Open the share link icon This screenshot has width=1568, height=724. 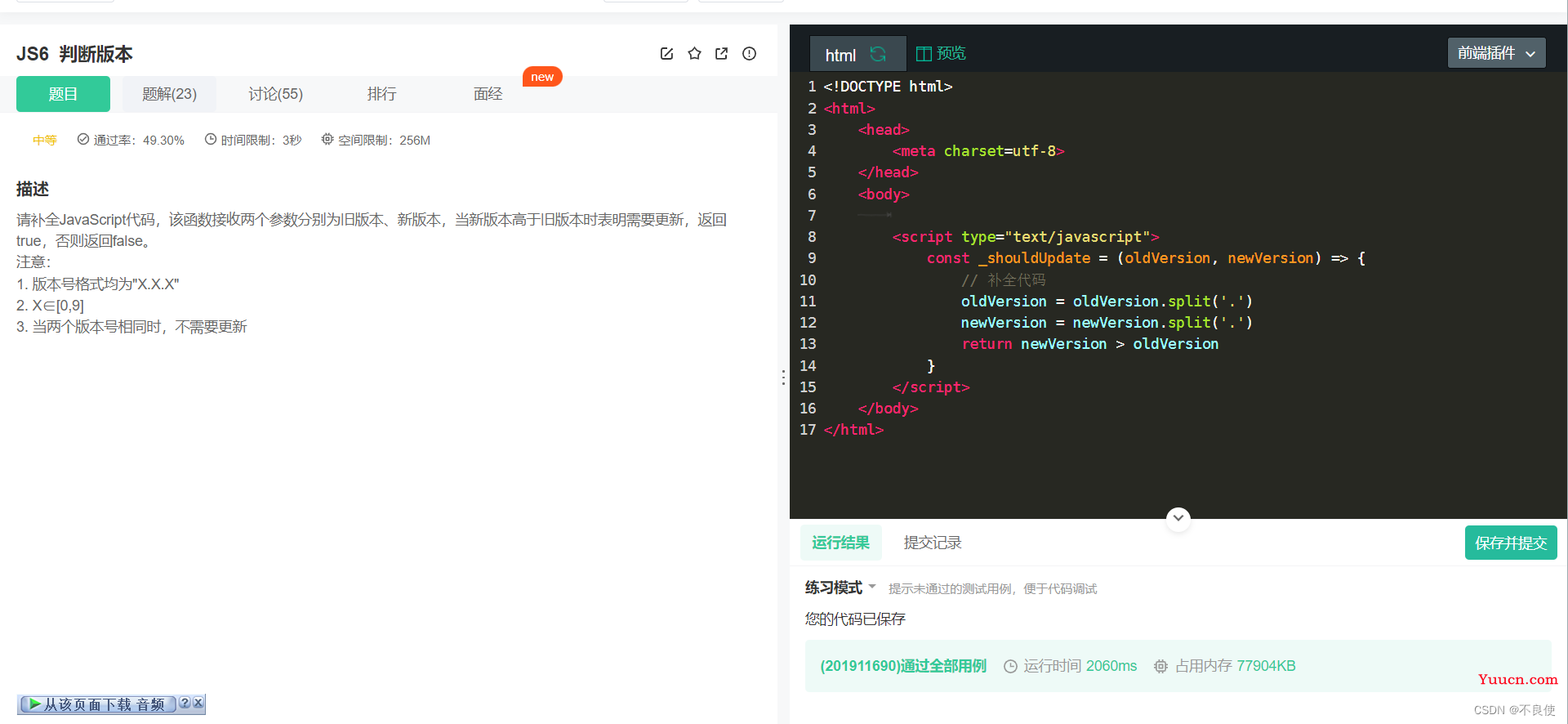(x=721, y=54)
